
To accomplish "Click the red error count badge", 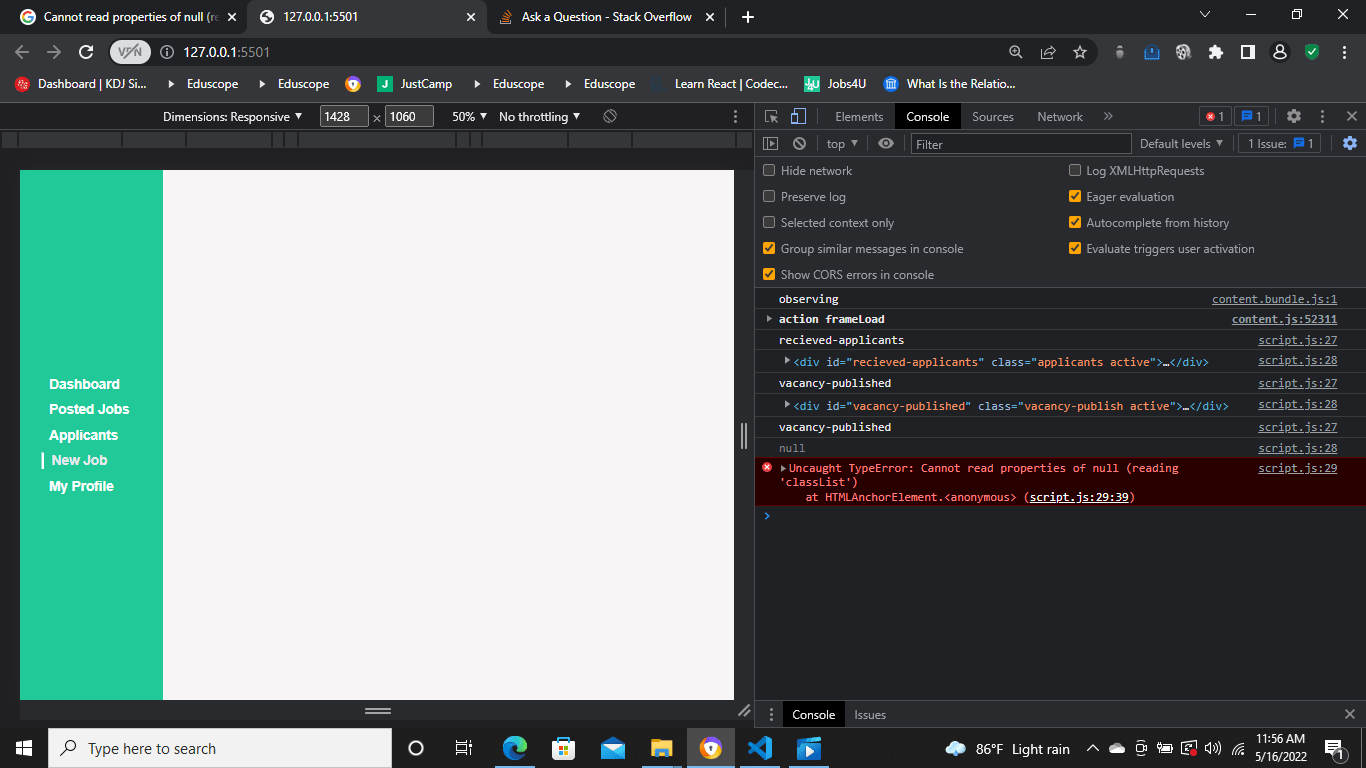I will (1215, 117).
